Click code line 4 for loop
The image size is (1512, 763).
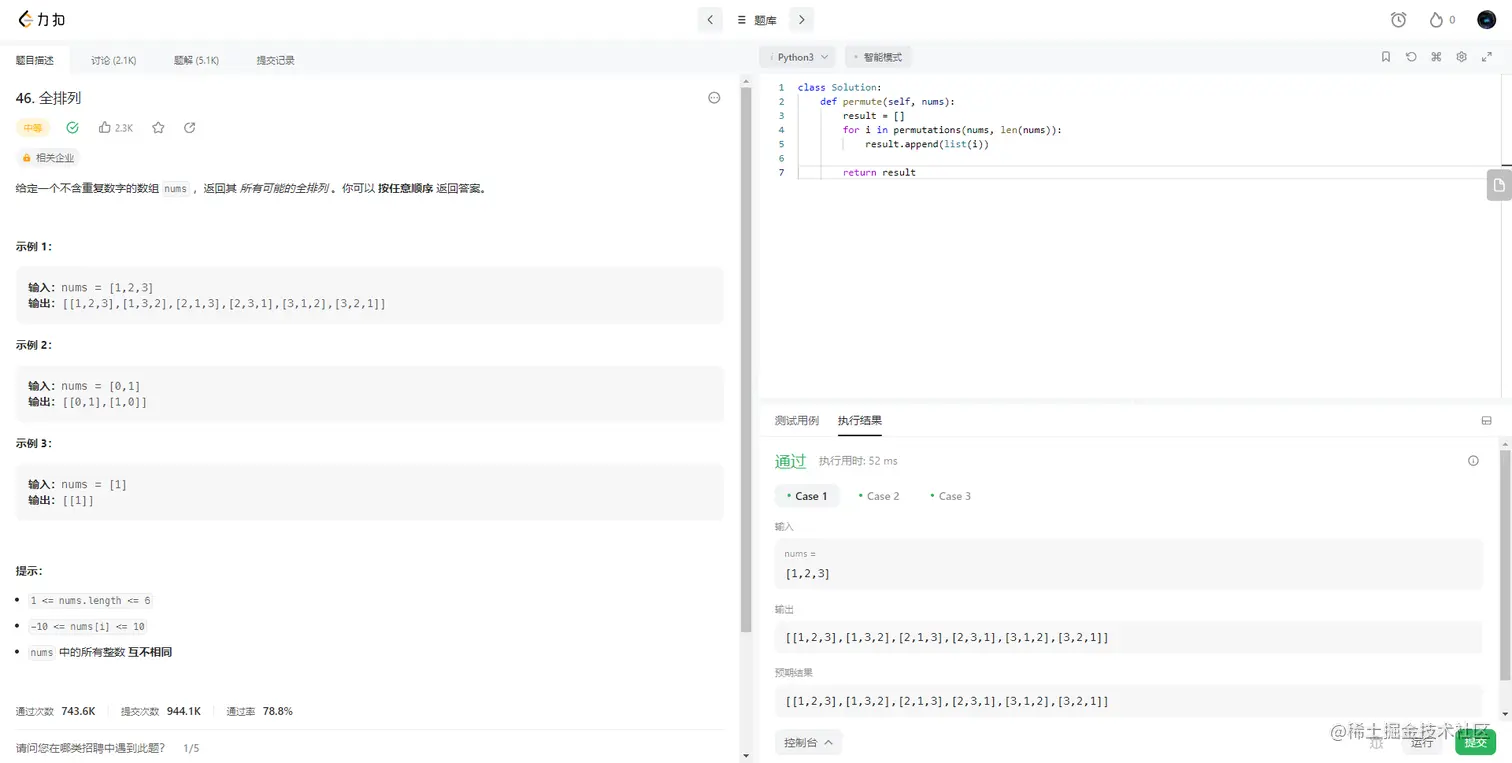tap(952, 130)
